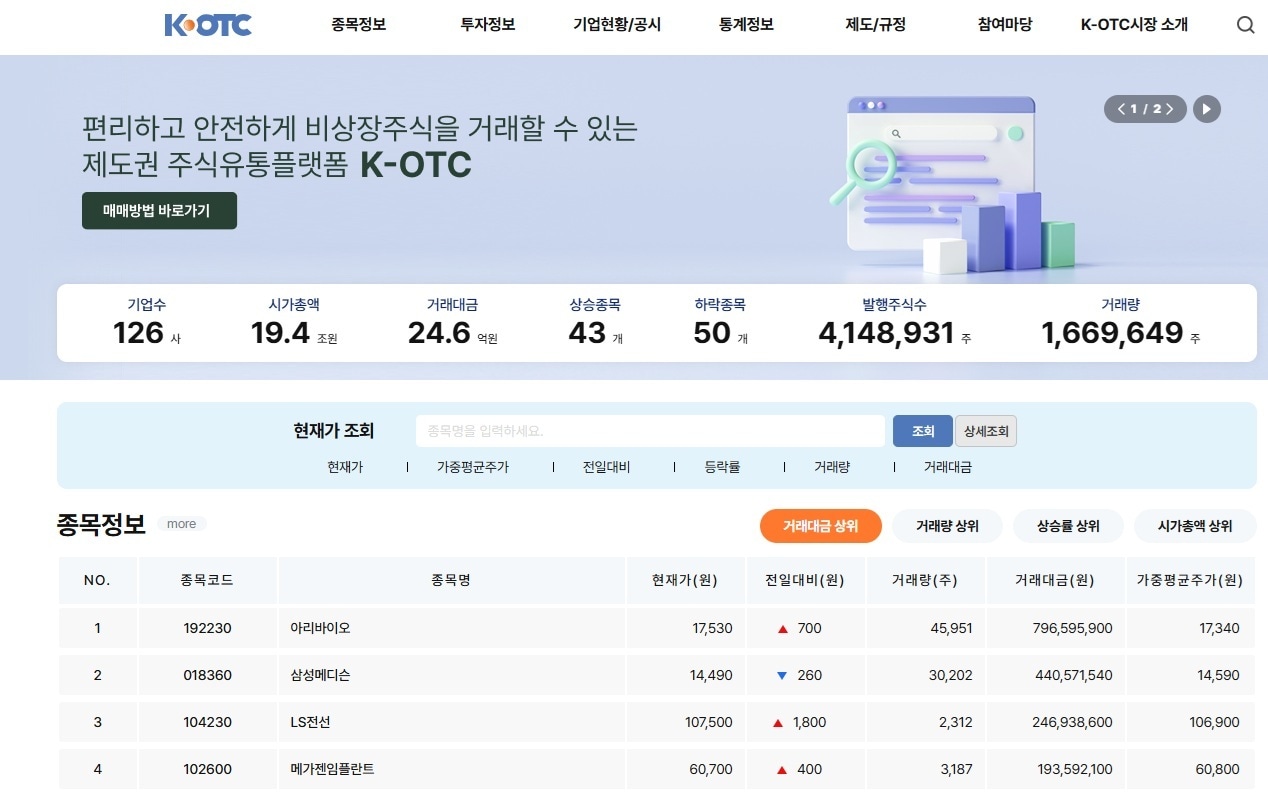The width and height of the screenshot is (1268, 792).
Task: Pause the banner slideshow playback control
Action: coord(1207,110)
